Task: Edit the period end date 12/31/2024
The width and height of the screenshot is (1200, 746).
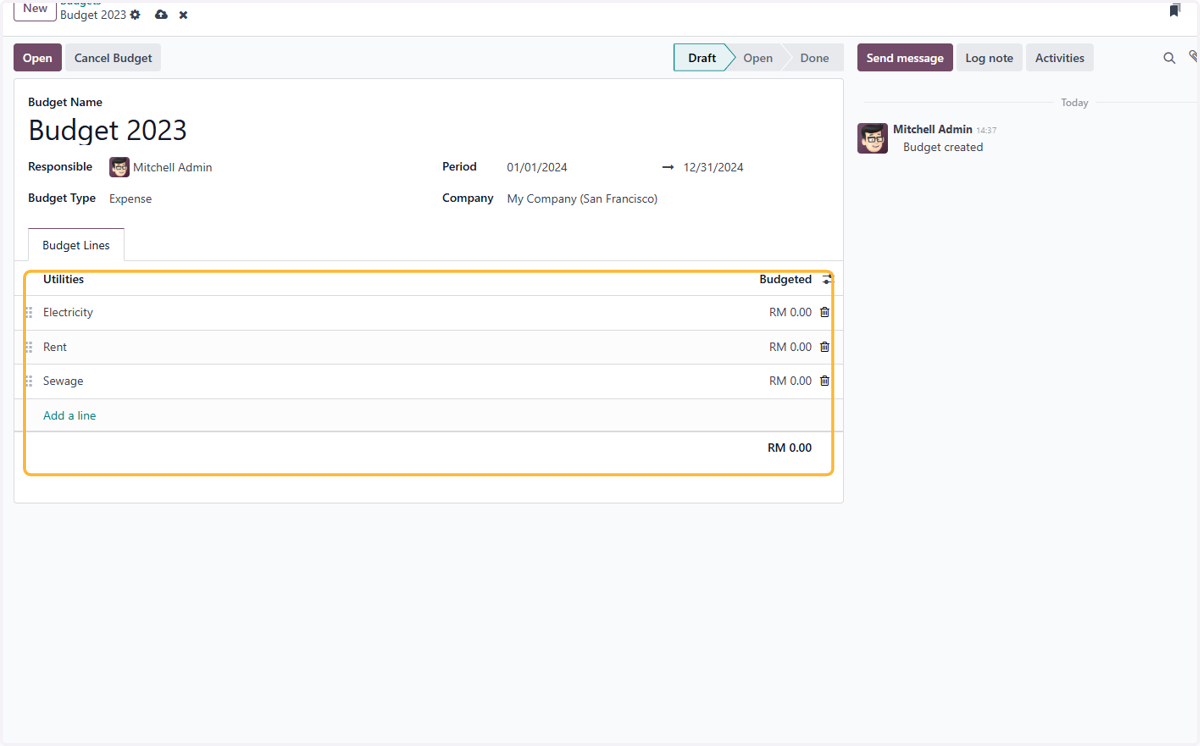Action: click(714, 168)
